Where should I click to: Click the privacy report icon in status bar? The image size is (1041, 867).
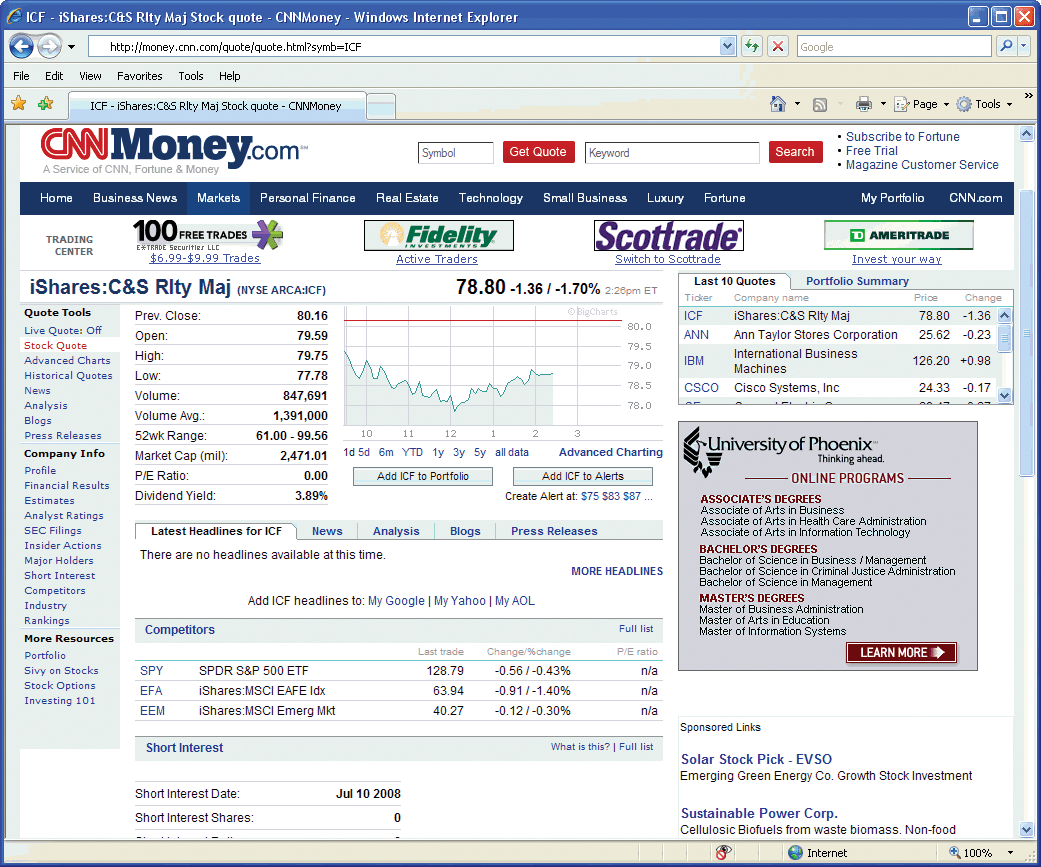point(723,853)
